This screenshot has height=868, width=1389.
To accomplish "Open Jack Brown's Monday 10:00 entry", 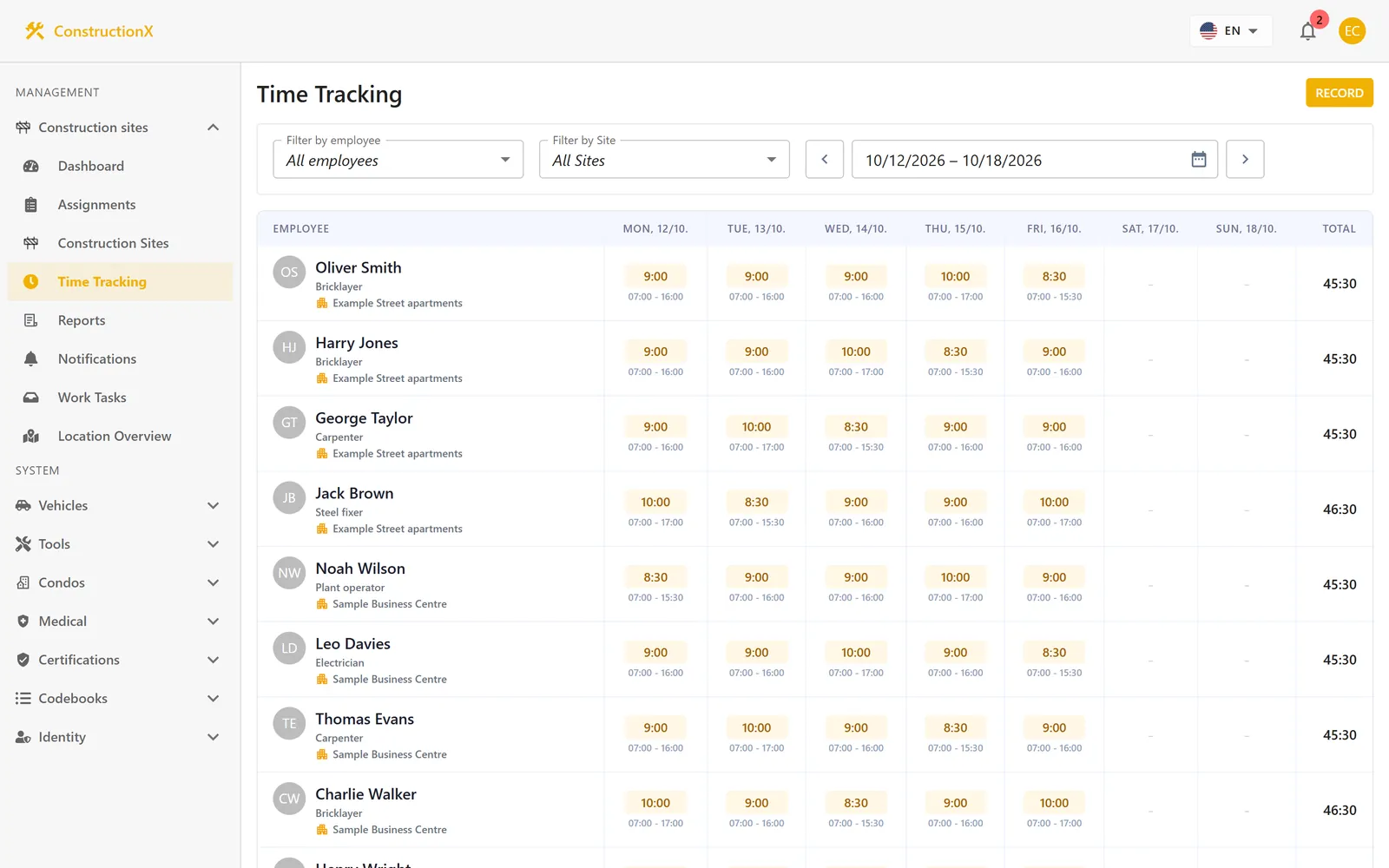I will point(655,503).
